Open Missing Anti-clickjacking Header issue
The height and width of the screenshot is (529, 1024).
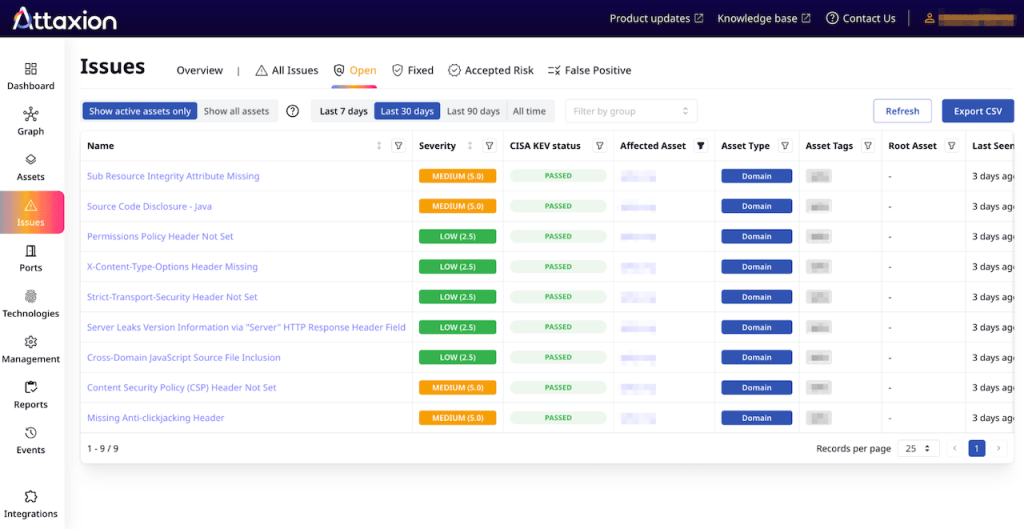(155, 418)
